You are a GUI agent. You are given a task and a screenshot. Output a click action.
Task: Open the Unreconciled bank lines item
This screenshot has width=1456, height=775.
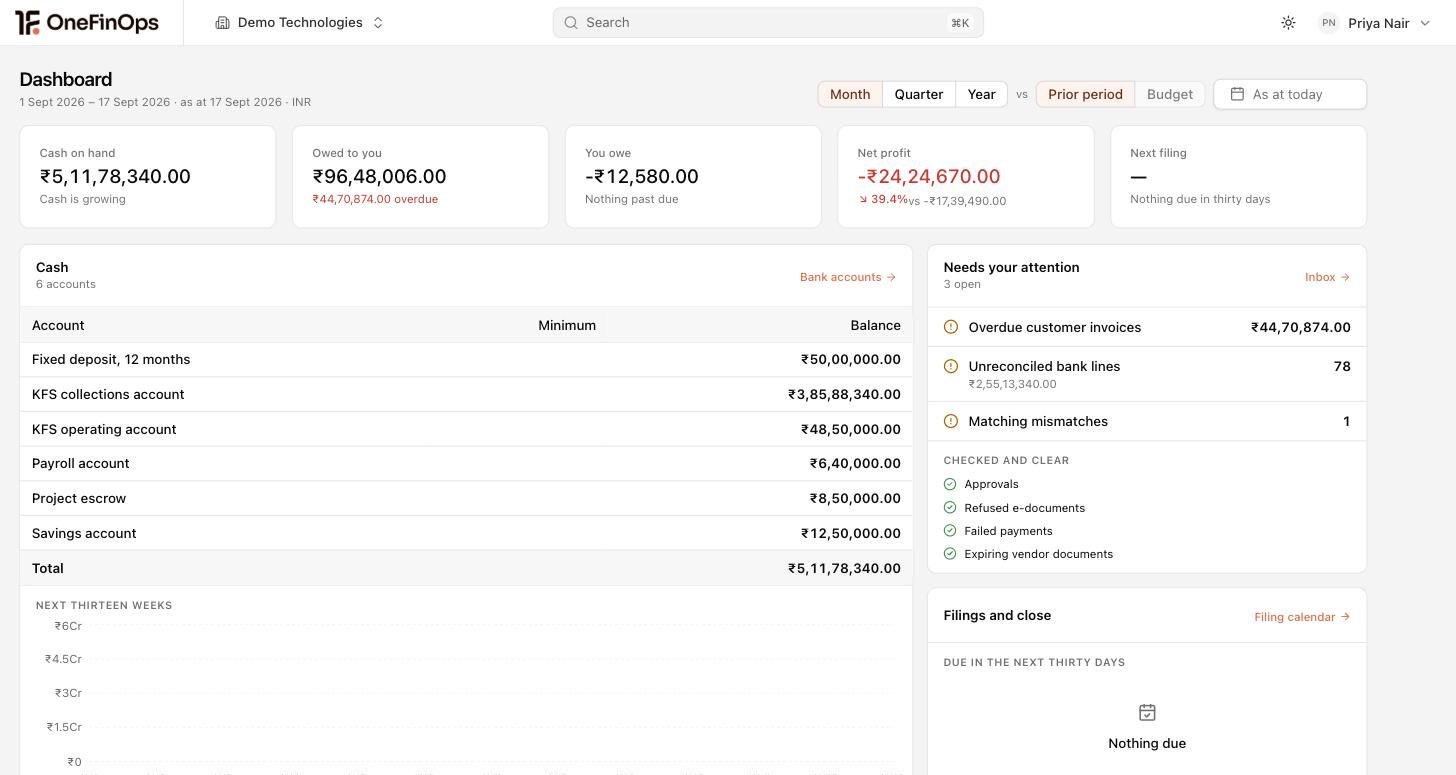coord(1147,374)
